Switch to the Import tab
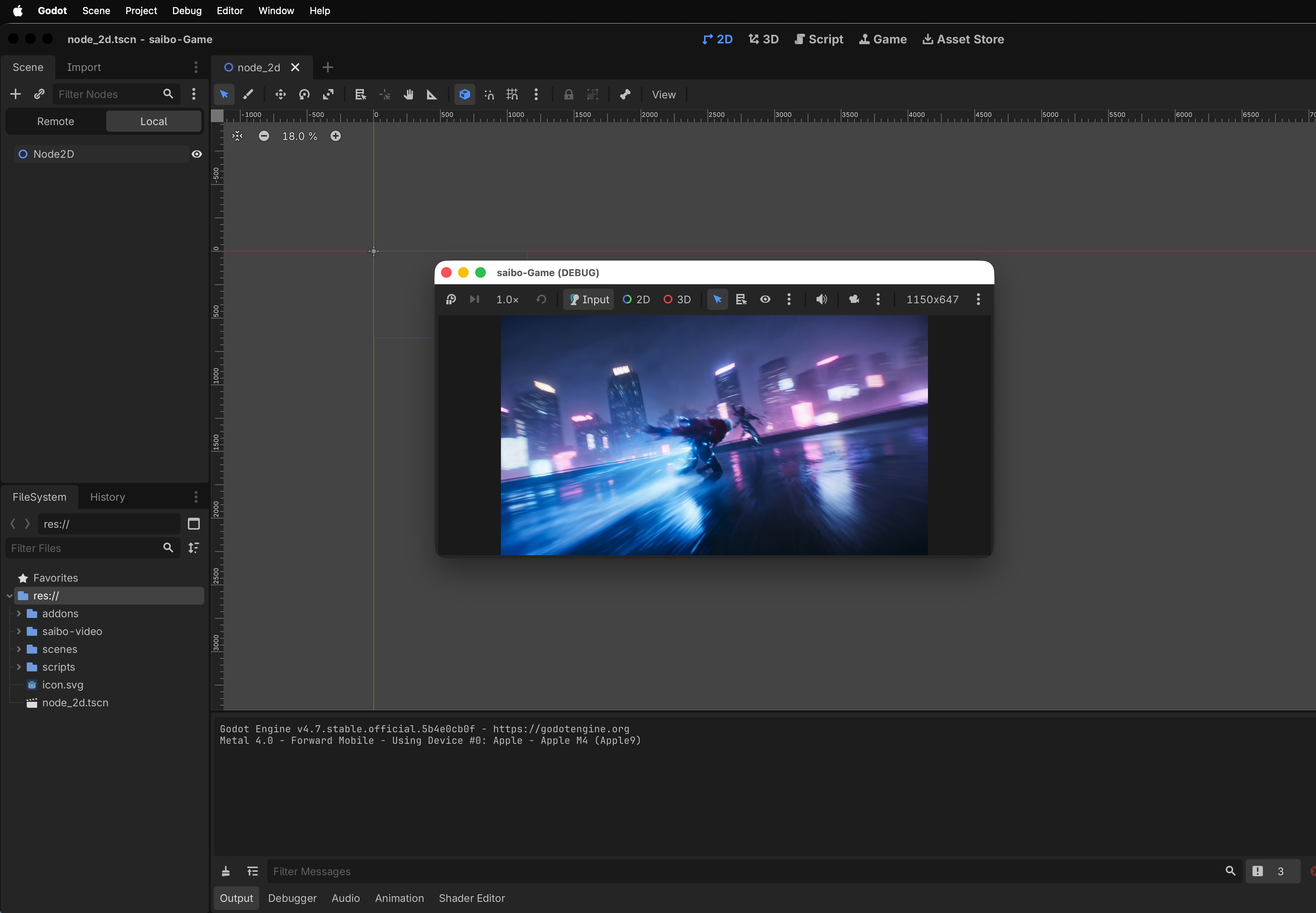1316x913 pixels. click(84, 67)
